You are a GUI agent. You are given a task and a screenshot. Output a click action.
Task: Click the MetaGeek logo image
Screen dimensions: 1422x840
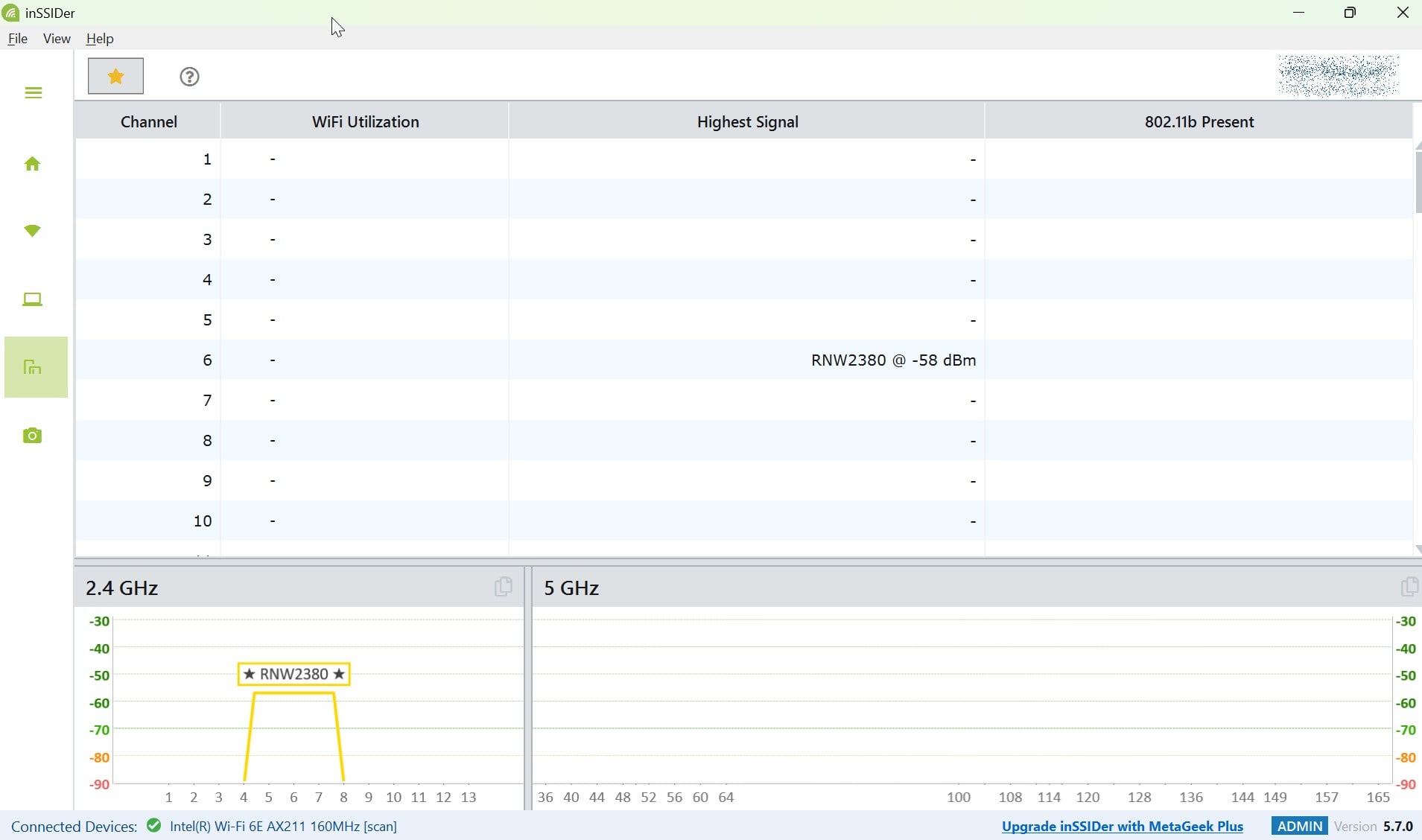(x=1338, y=76)
